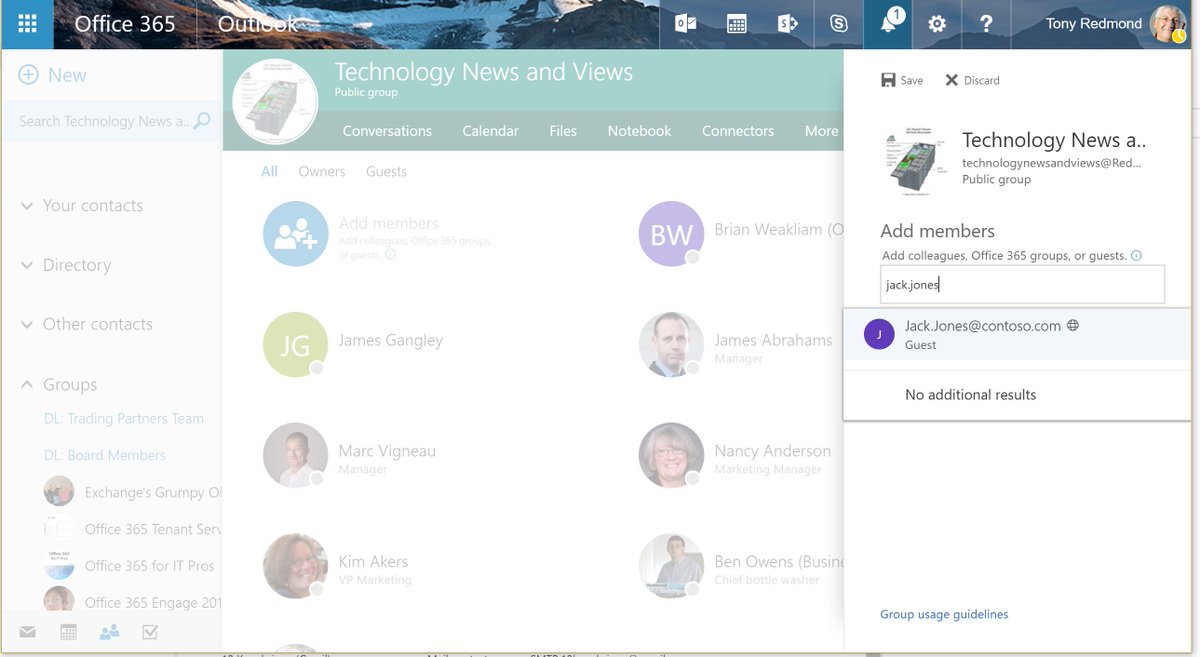The height and width of the screenshot is (657, 1200).
Task: Open the Skype icon in header
Action: tap(838, 24)
